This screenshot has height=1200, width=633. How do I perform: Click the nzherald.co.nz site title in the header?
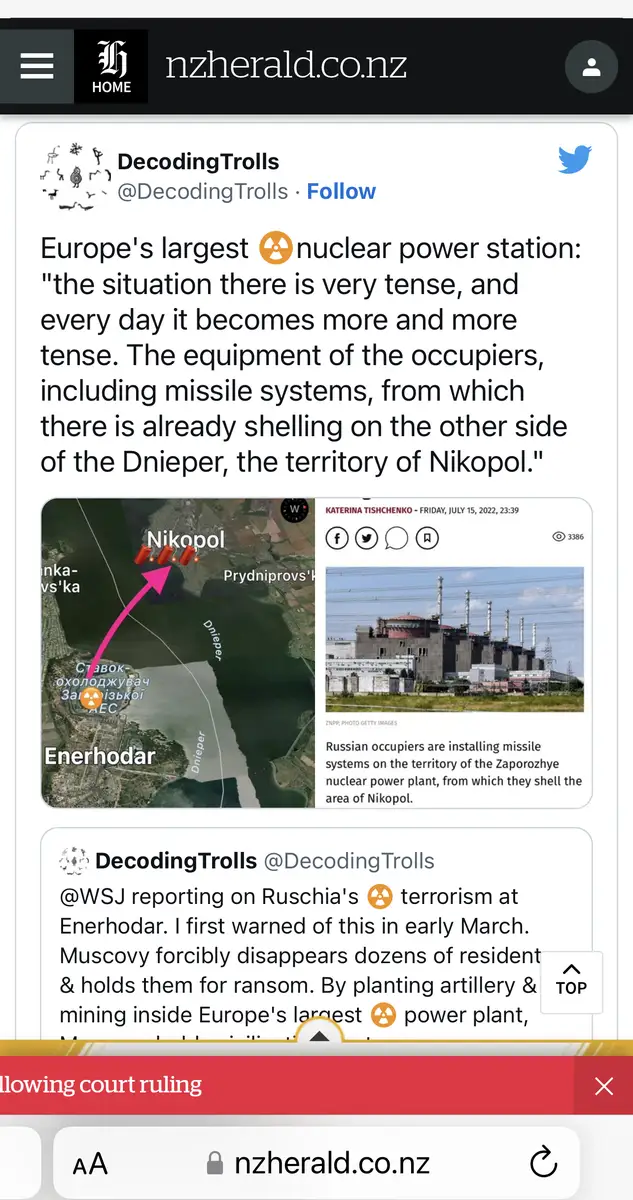(286, 66)
